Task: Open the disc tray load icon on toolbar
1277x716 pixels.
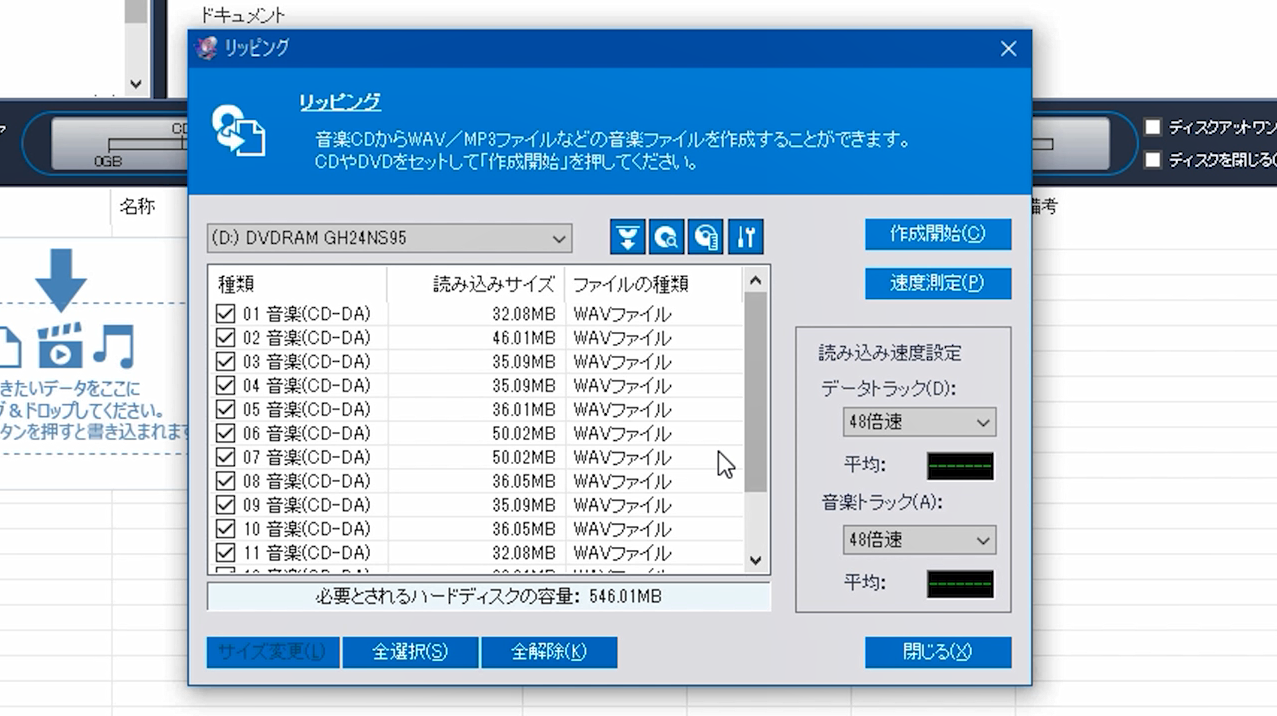Action: pyautogui.click(x=627, y=237)
